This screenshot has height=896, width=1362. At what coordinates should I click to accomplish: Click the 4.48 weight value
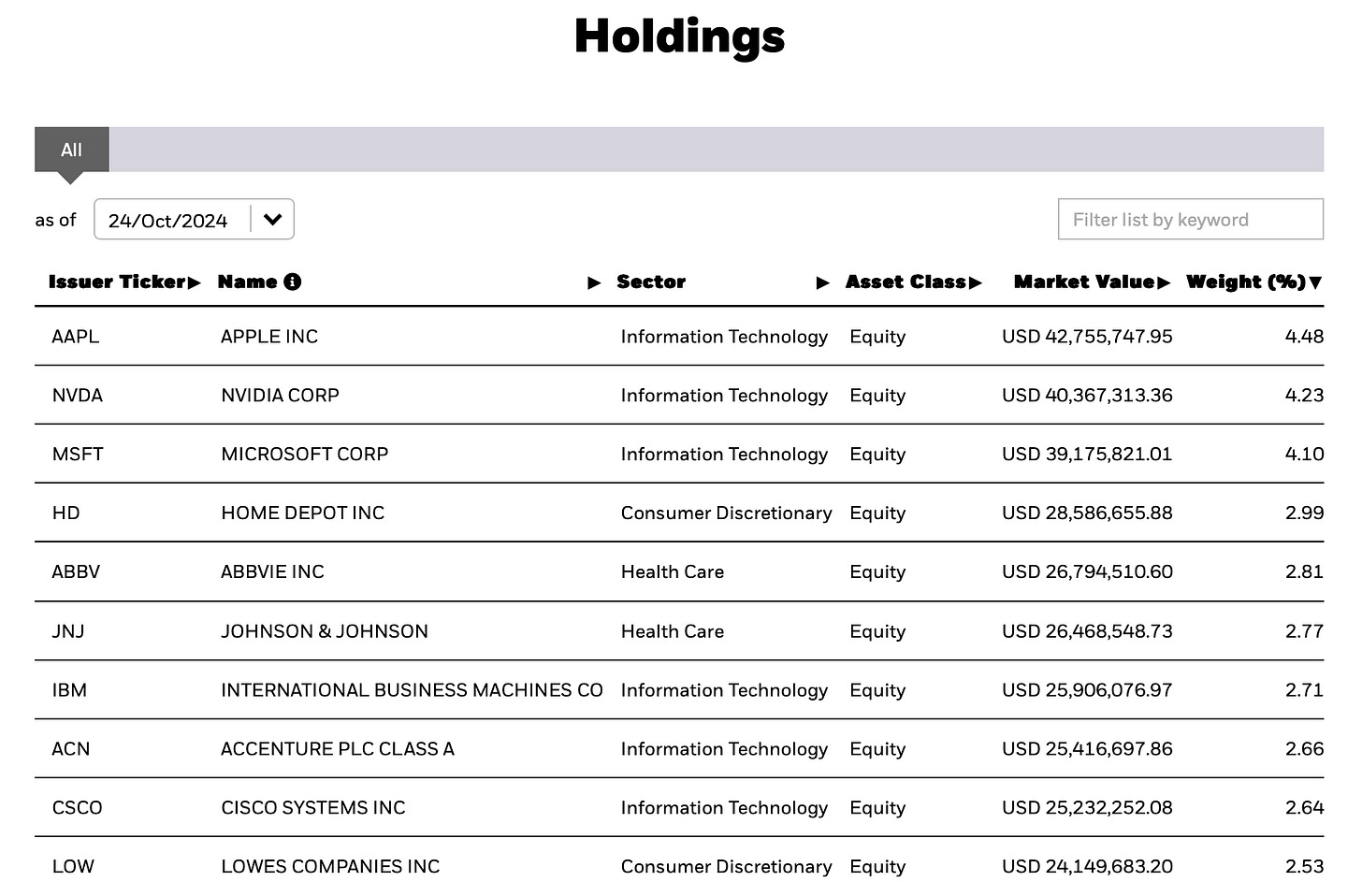click(x=1304, y=337)
